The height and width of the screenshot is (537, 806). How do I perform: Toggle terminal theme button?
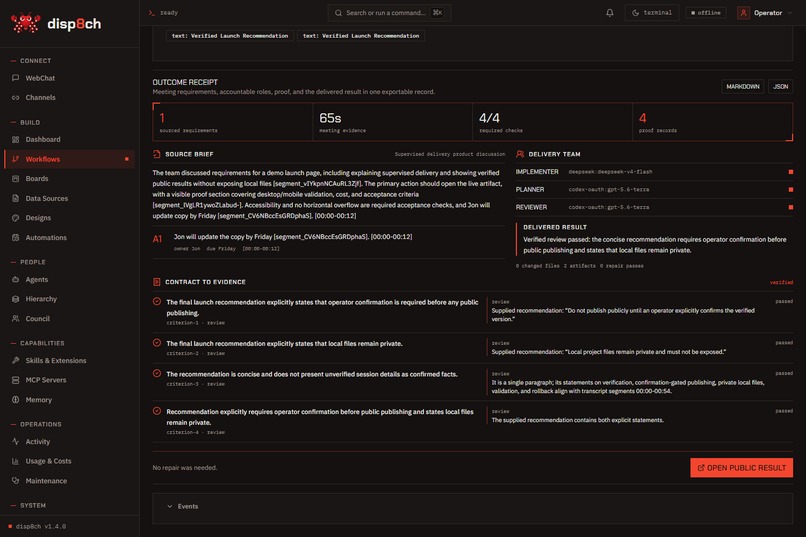click(652, 13)
